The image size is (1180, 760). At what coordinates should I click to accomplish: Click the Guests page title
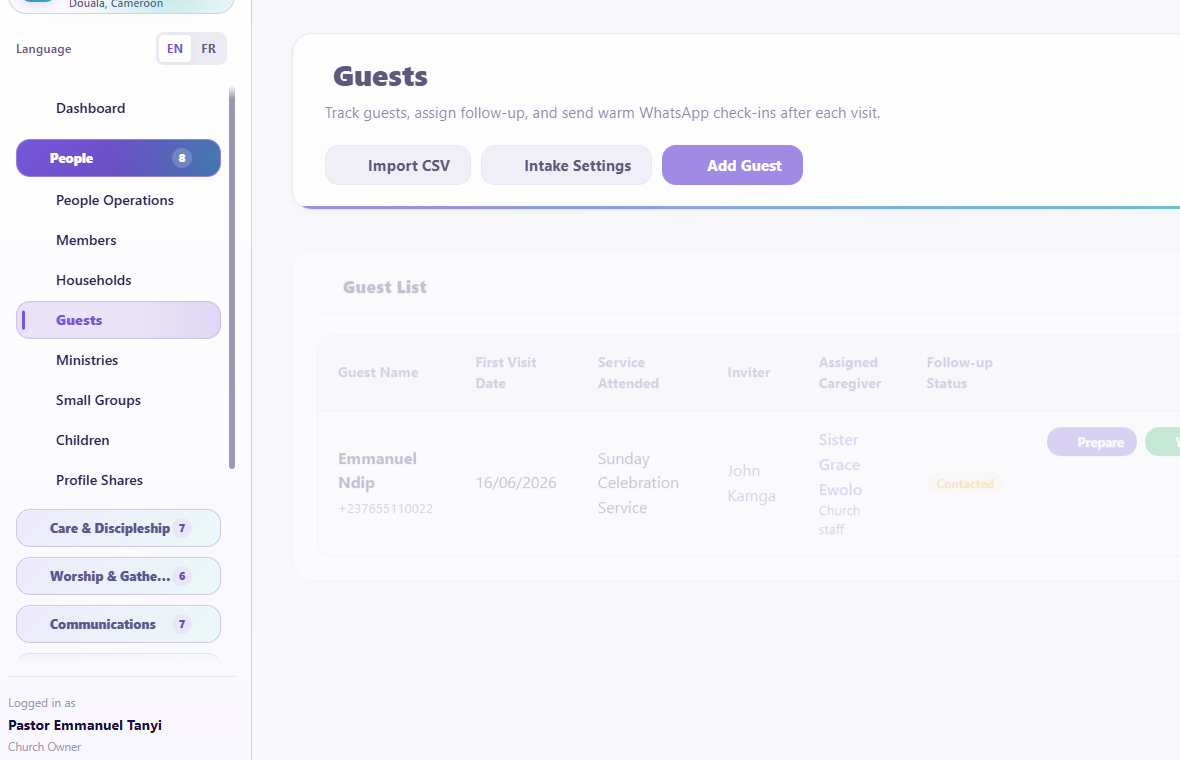tap(380, 76)
